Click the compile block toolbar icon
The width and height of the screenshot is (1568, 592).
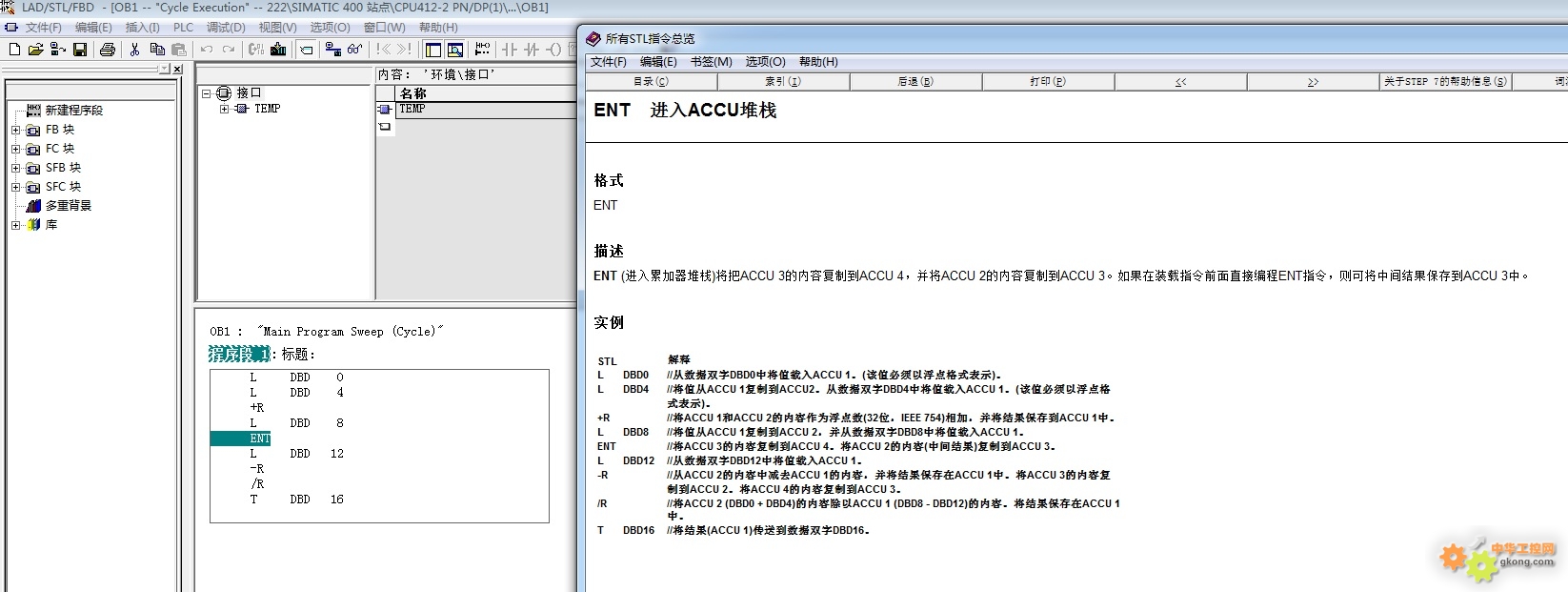(x=255, y=49)
